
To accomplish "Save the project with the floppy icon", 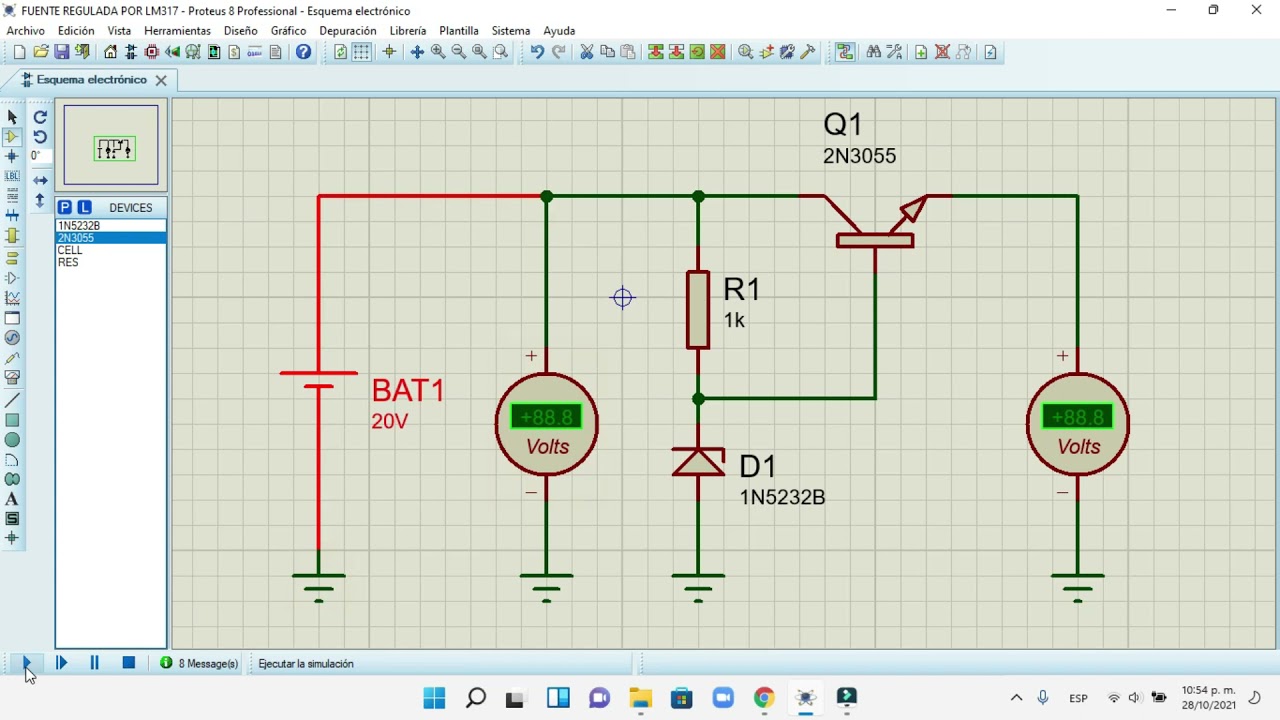I will tap(62, 52).
